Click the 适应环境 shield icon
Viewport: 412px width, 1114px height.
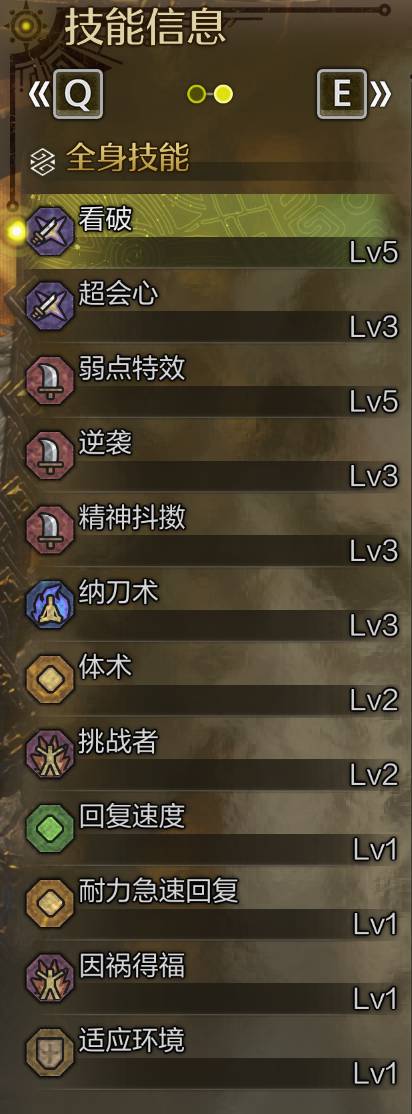point(50,1052)
